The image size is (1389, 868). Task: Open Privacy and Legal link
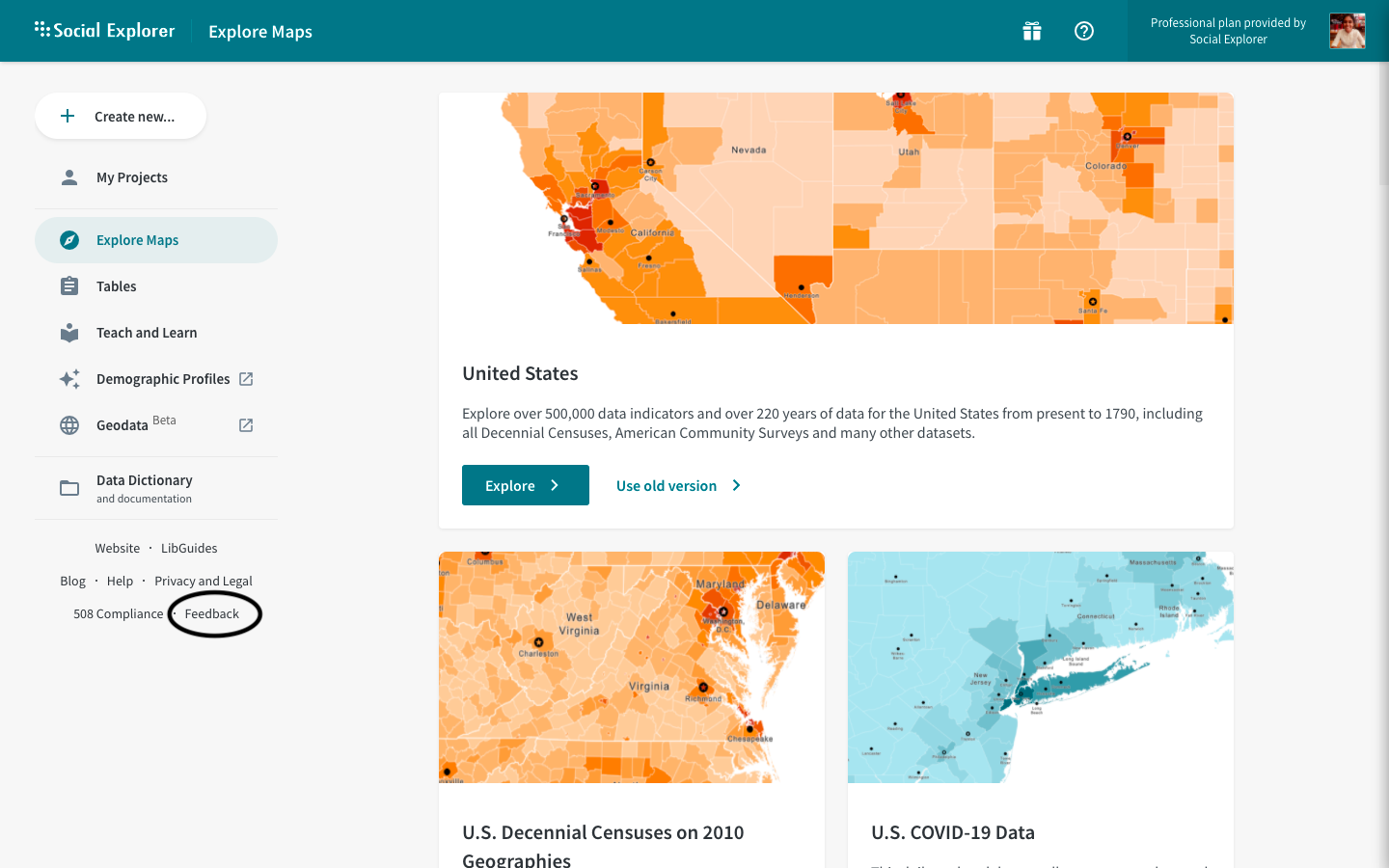point(204,581)
